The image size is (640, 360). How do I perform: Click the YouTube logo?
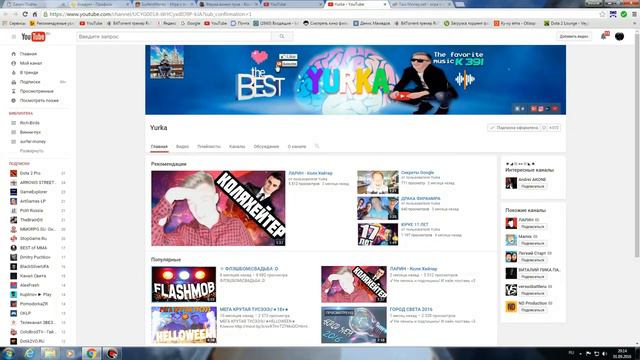(x=34, y=37)
